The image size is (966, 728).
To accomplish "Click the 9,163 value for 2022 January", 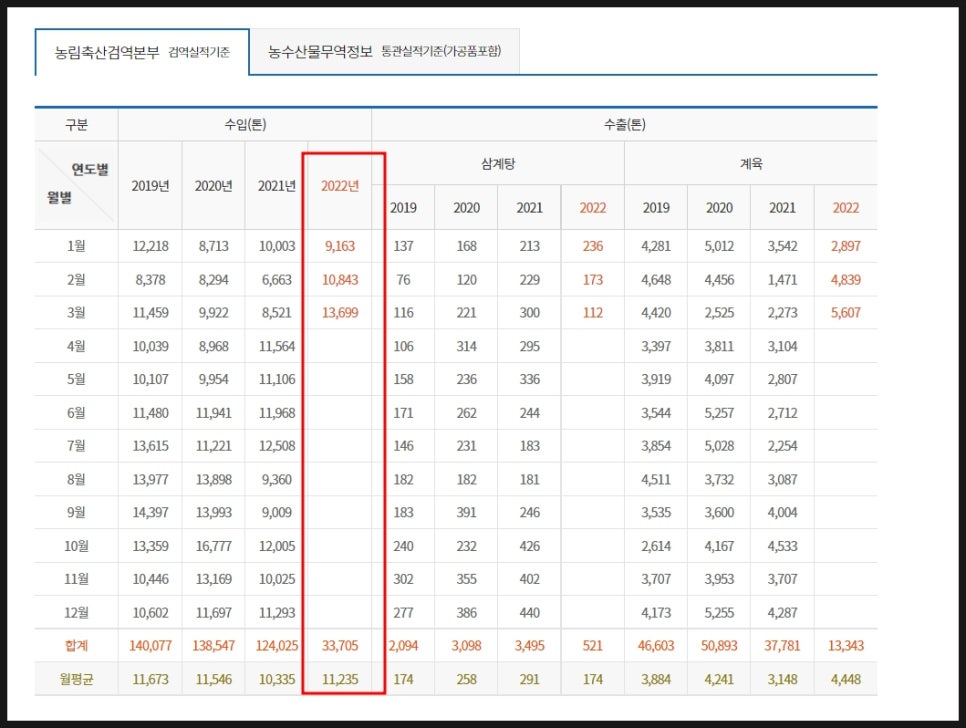I will click(339, 246).
